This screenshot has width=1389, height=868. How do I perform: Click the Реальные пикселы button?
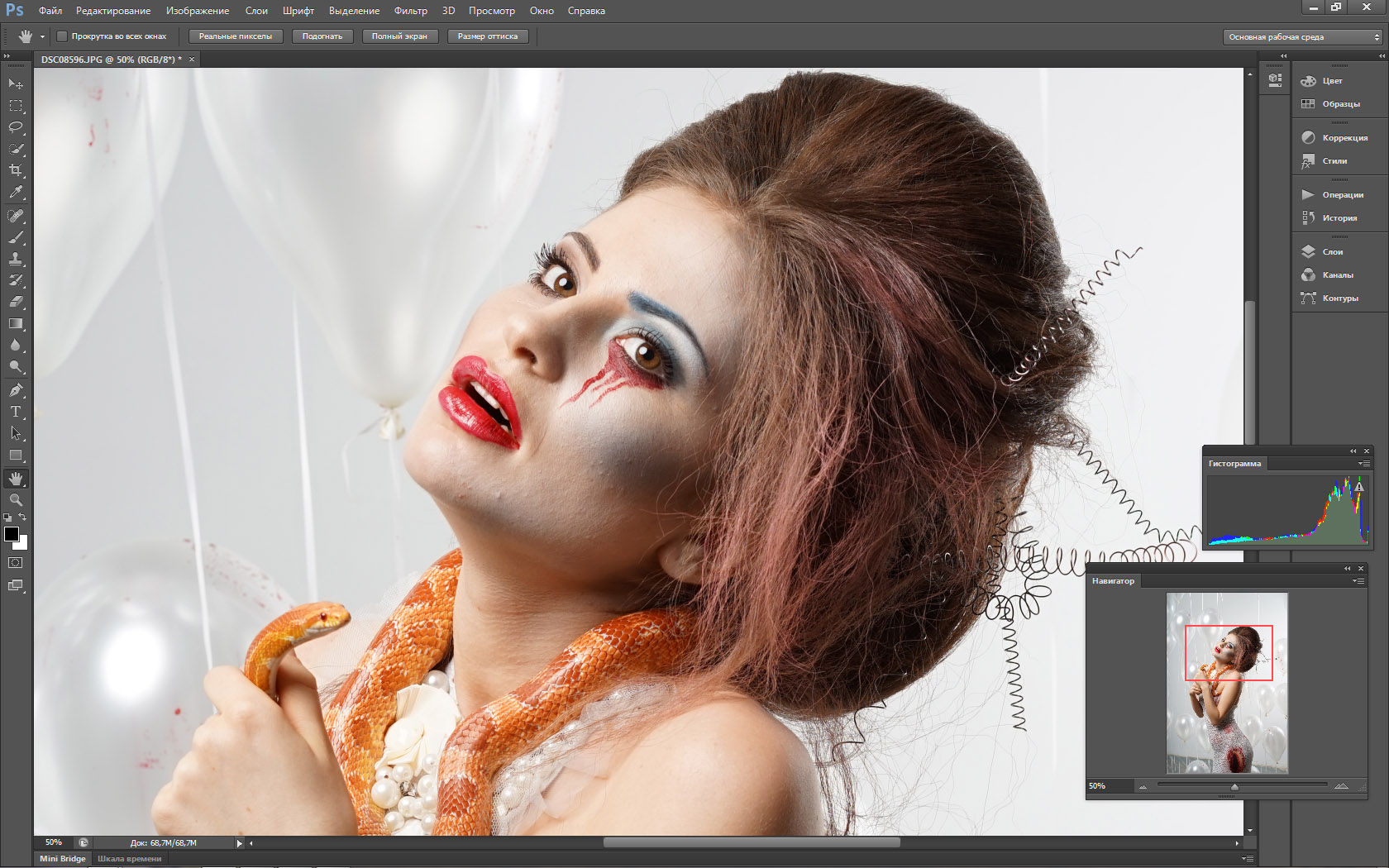[236, 36]
